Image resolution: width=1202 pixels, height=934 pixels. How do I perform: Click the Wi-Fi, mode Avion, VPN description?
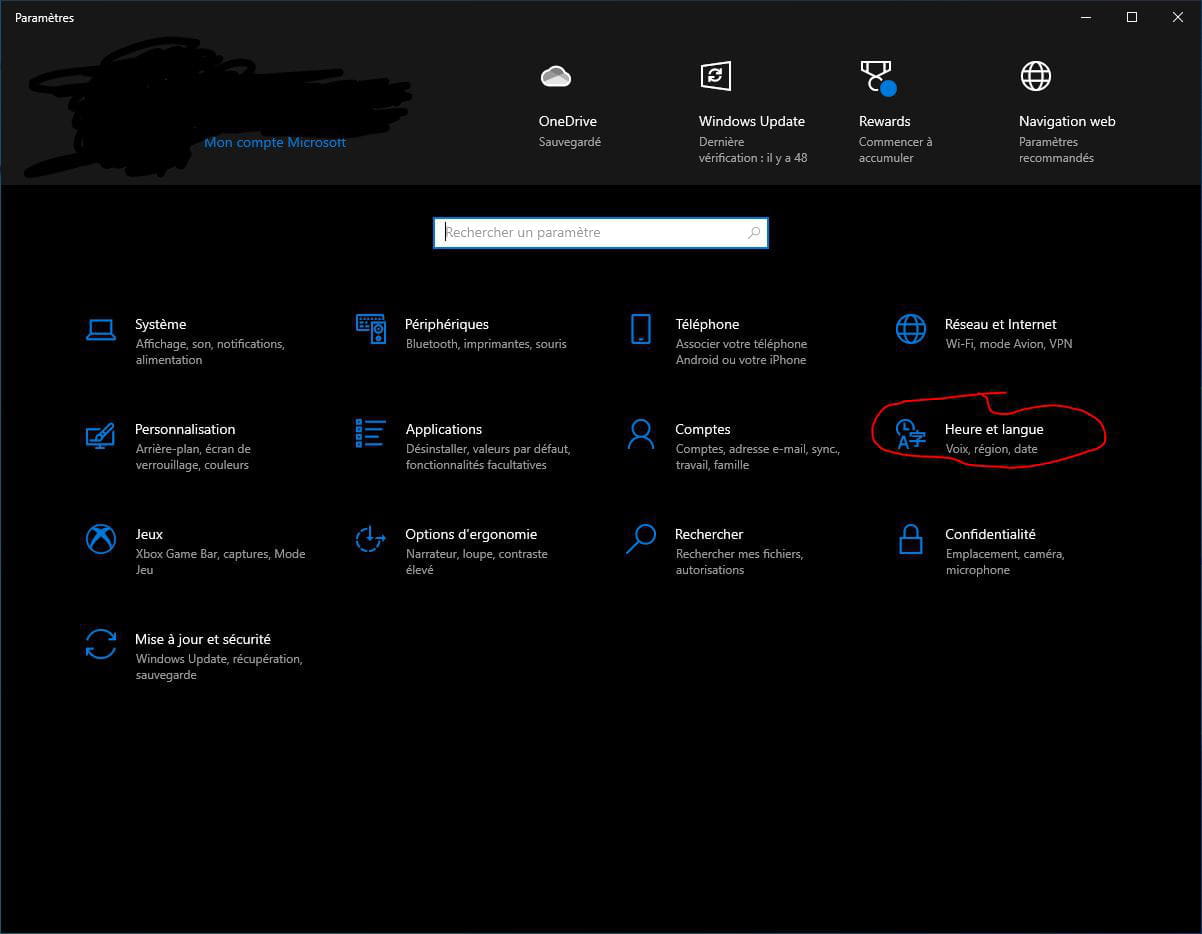[x=1008, y=344]
